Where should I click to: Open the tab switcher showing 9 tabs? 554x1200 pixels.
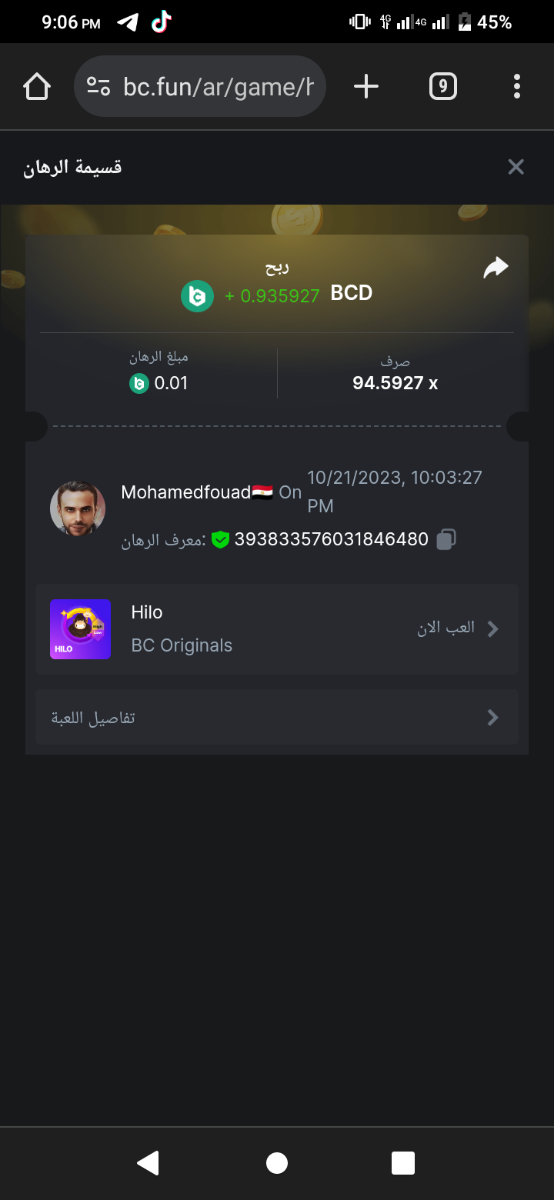tap(443, 87)
